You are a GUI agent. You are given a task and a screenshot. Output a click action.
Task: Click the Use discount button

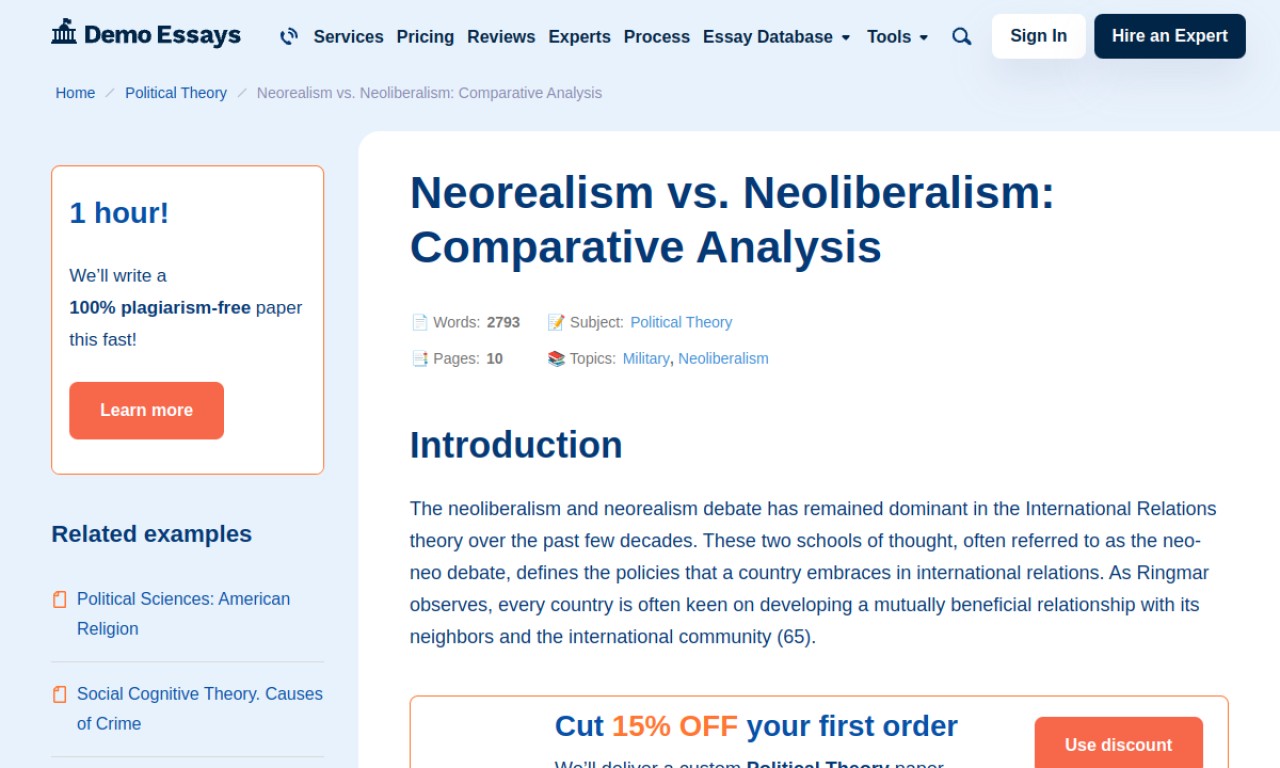pyautogui.click(x=1118, y=744)
